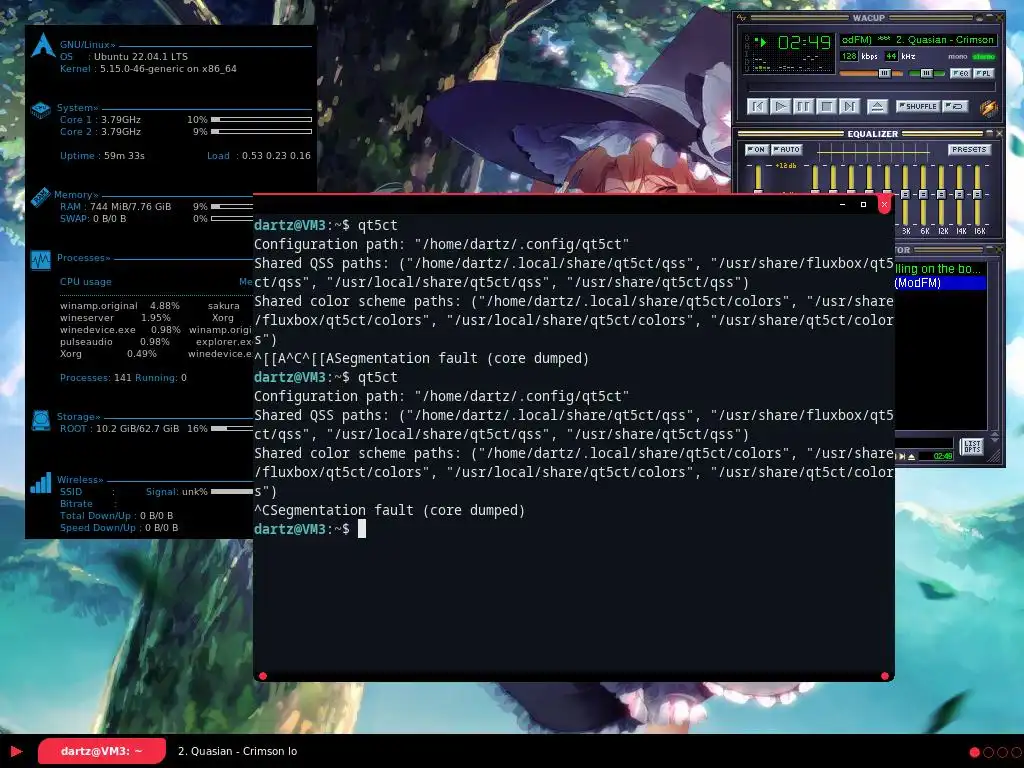
Task: Click the playlist editor resize corner grip
Action: (x=994, y=456)
